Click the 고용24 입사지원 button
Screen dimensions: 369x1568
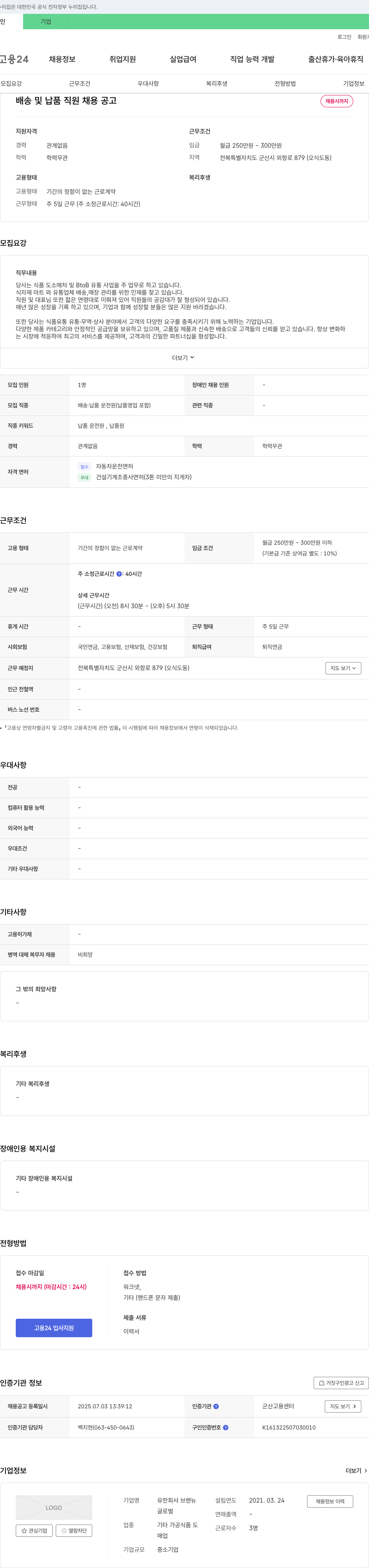(54, 1328)
